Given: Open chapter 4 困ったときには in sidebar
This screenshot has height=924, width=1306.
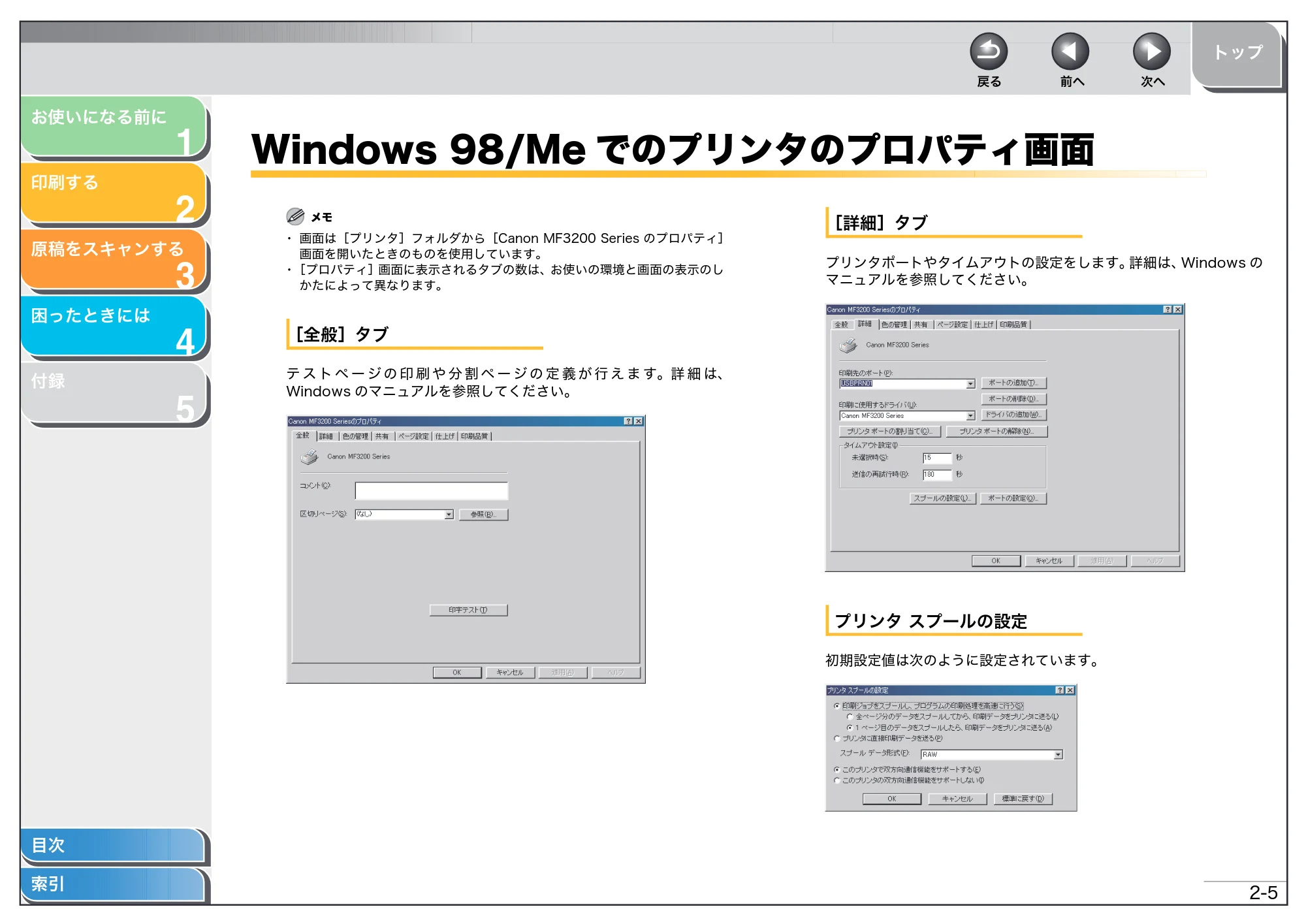Looking at the screenshot, I should [x=114, y=325].
